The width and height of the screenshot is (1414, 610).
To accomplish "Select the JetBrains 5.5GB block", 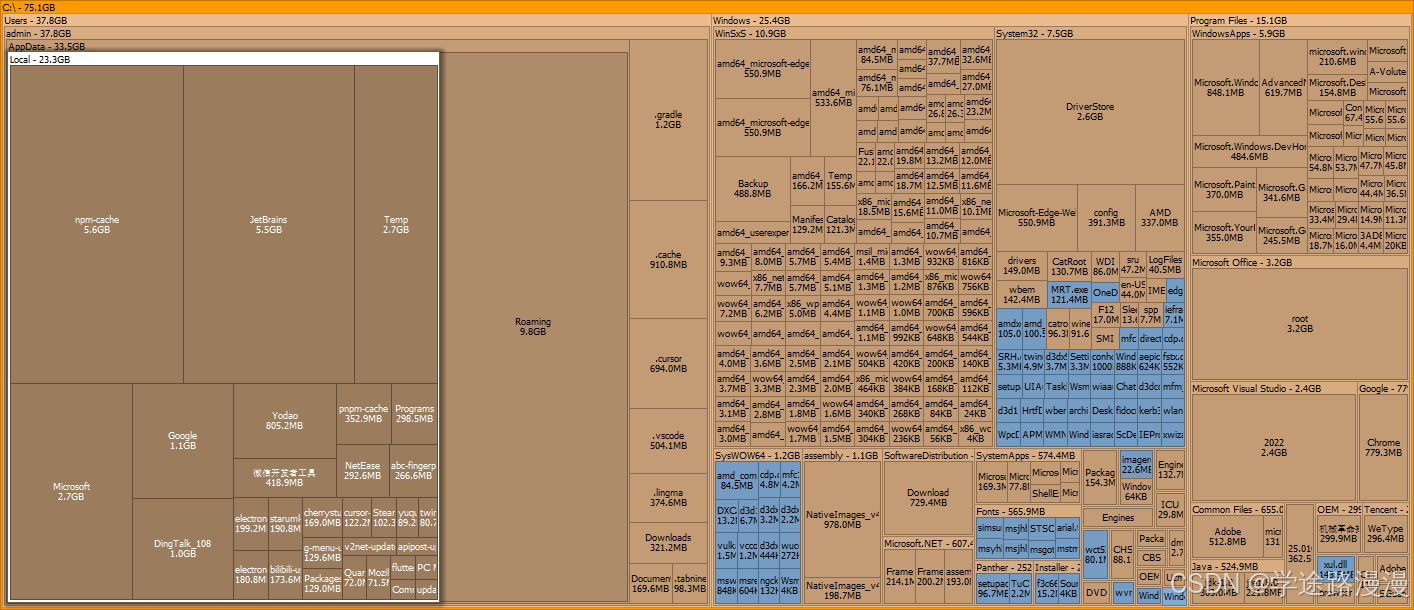I will click(268, 225).
